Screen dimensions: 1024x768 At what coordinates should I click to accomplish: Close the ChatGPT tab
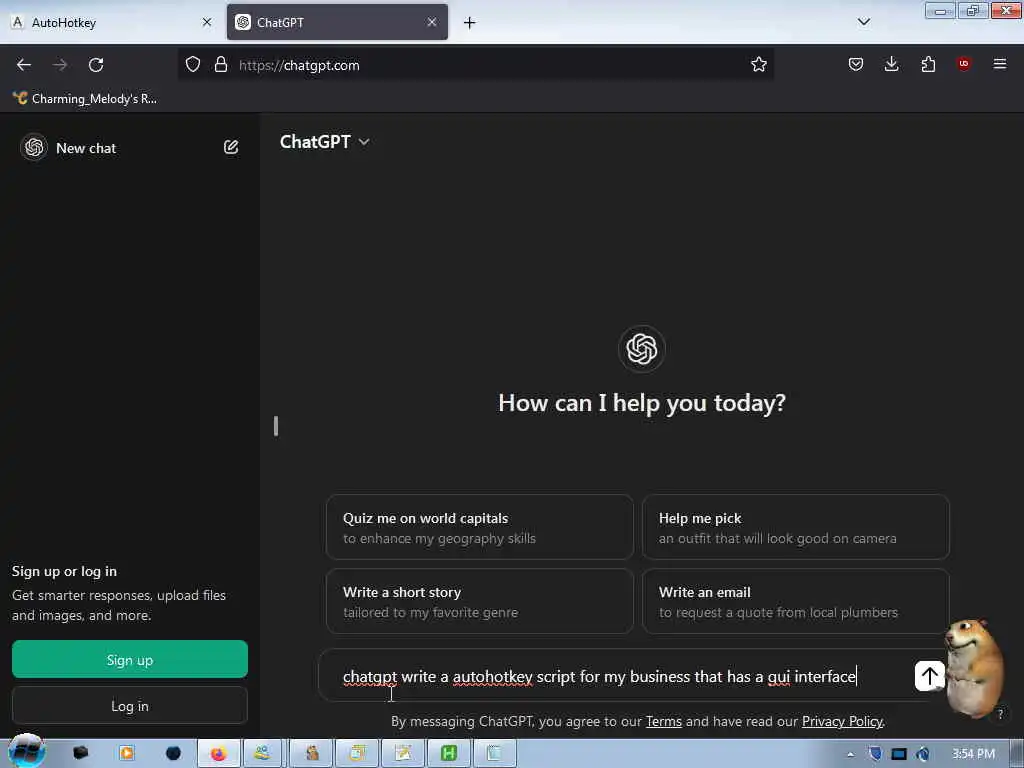[432, 22]
